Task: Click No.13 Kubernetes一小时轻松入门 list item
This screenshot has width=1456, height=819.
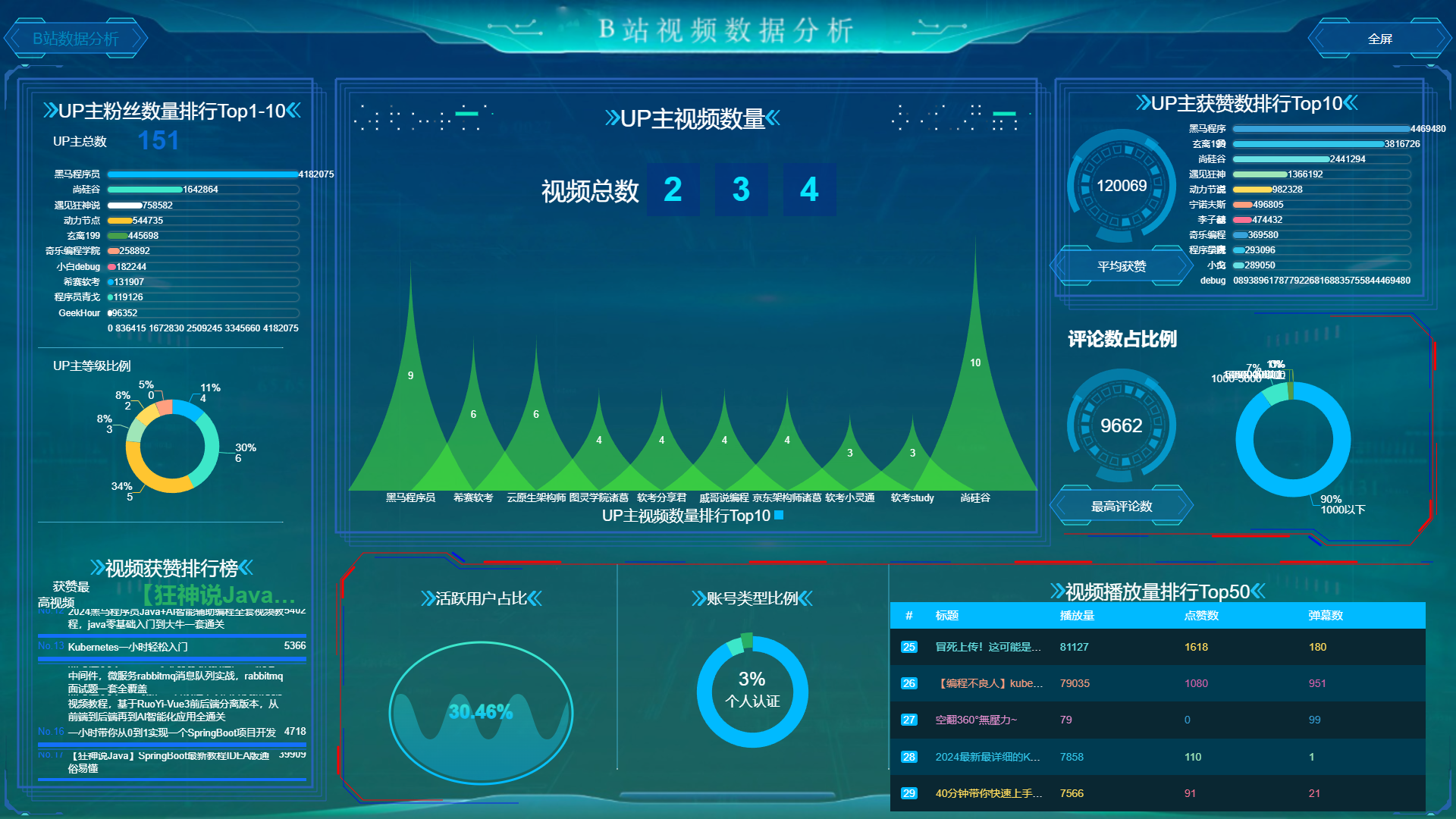Action: (x=127, y=647)
